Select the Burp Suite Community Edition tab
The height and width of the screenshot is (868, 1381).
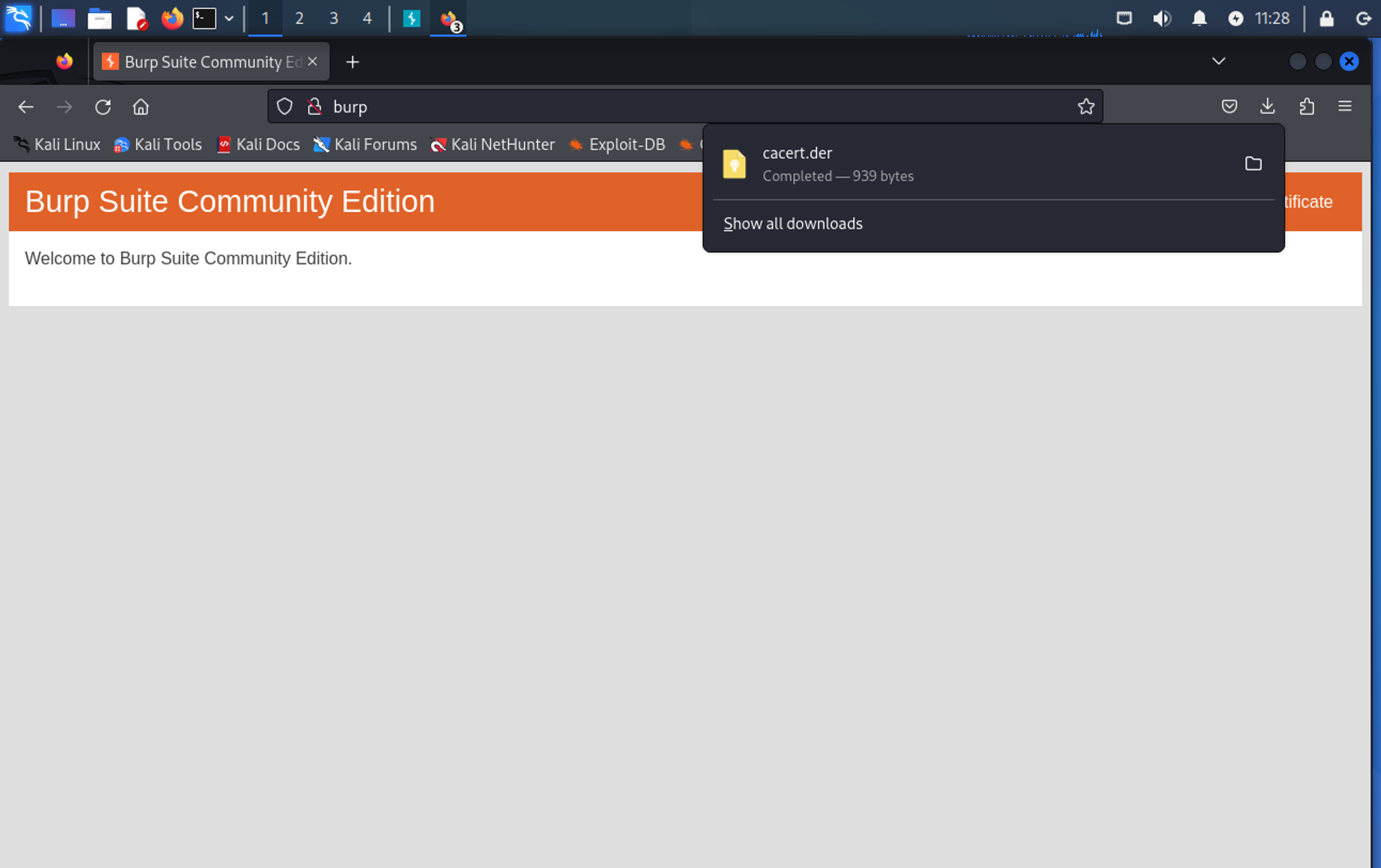click(x=211, y=61)
